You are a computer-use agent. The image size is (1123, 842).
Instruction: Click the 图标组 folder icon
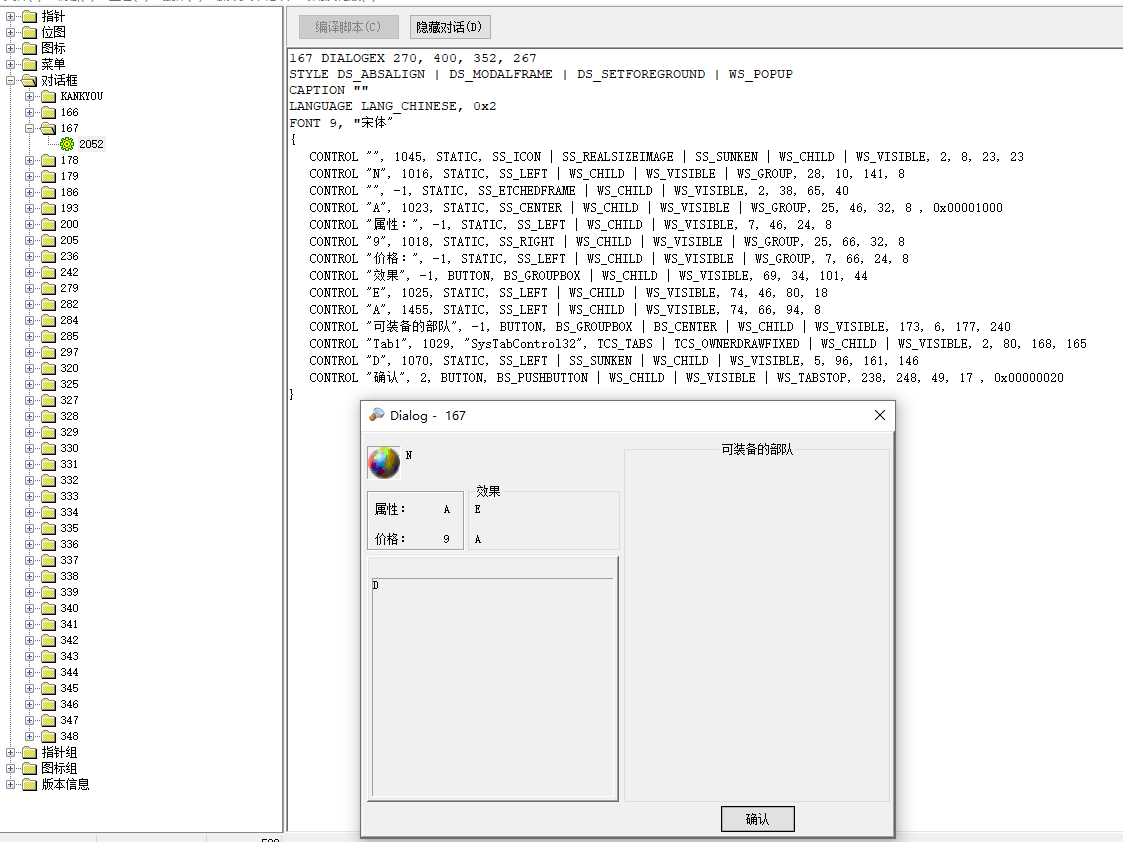click(x=29, y=768)
